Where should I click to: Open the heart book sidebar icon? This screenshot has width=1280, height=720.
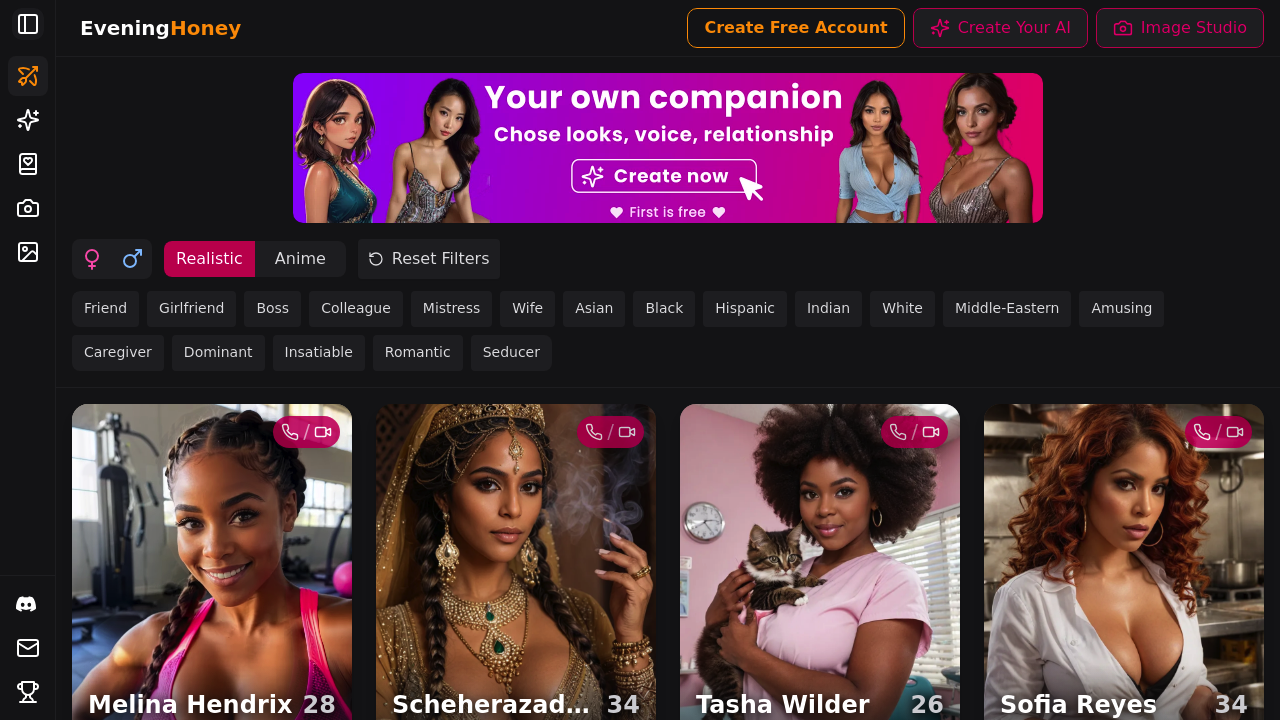[x=28, y=164]
